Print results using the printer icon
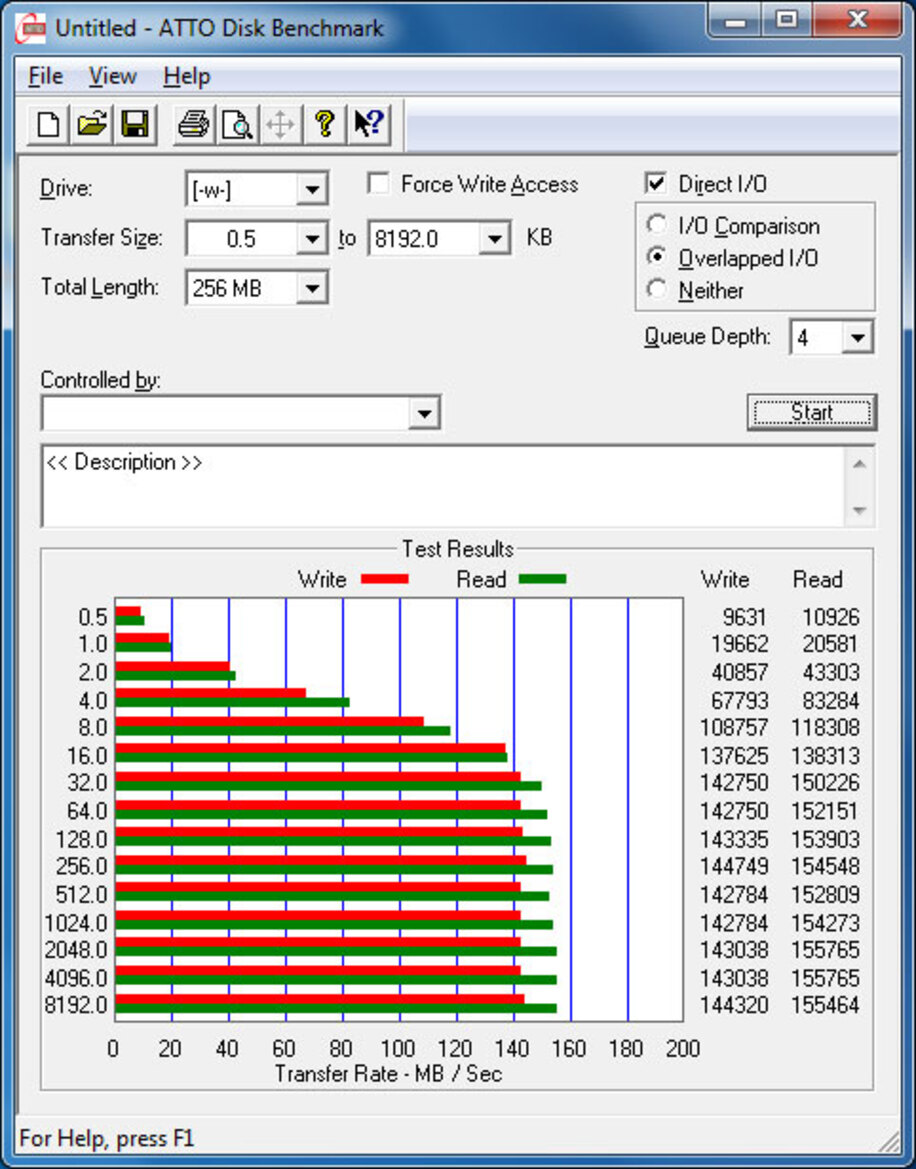This screenshot has height=1169, width=916. [x=193, y=124]
